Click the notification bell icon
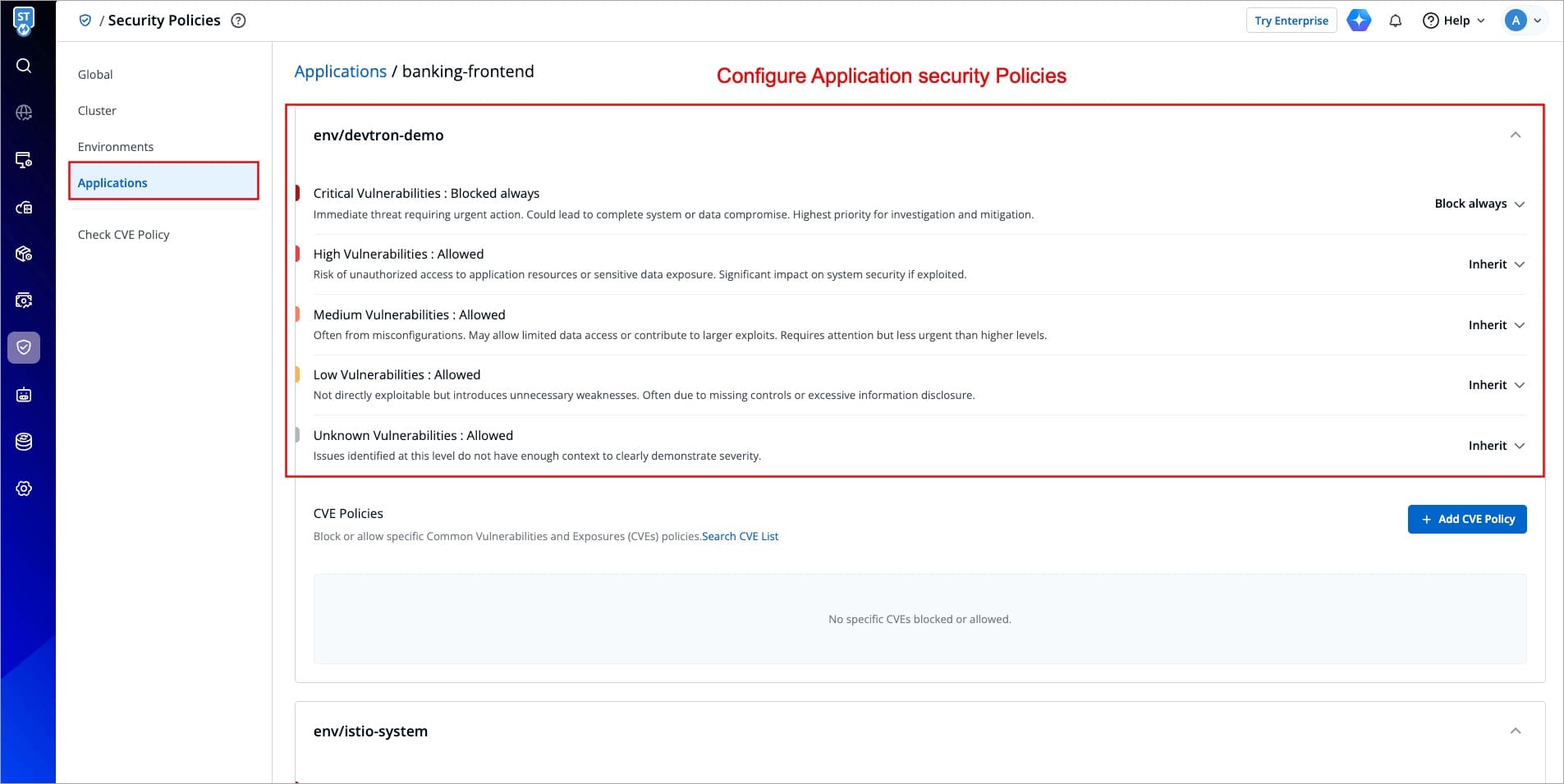Screen dimensions: 1564x784 [x=1395, y=21]
